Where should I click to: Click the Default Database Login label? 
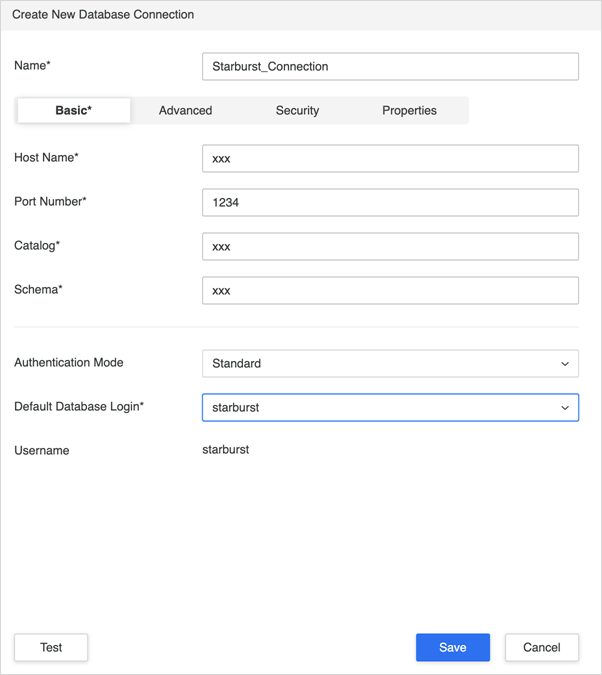point(79,406)
